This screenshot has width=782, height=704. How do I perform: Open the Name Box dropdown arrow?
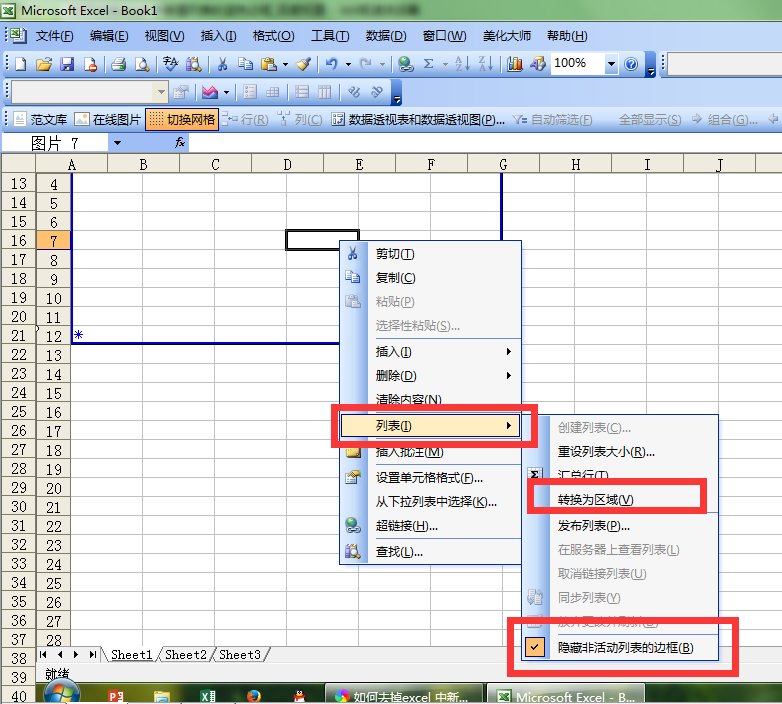117,143
